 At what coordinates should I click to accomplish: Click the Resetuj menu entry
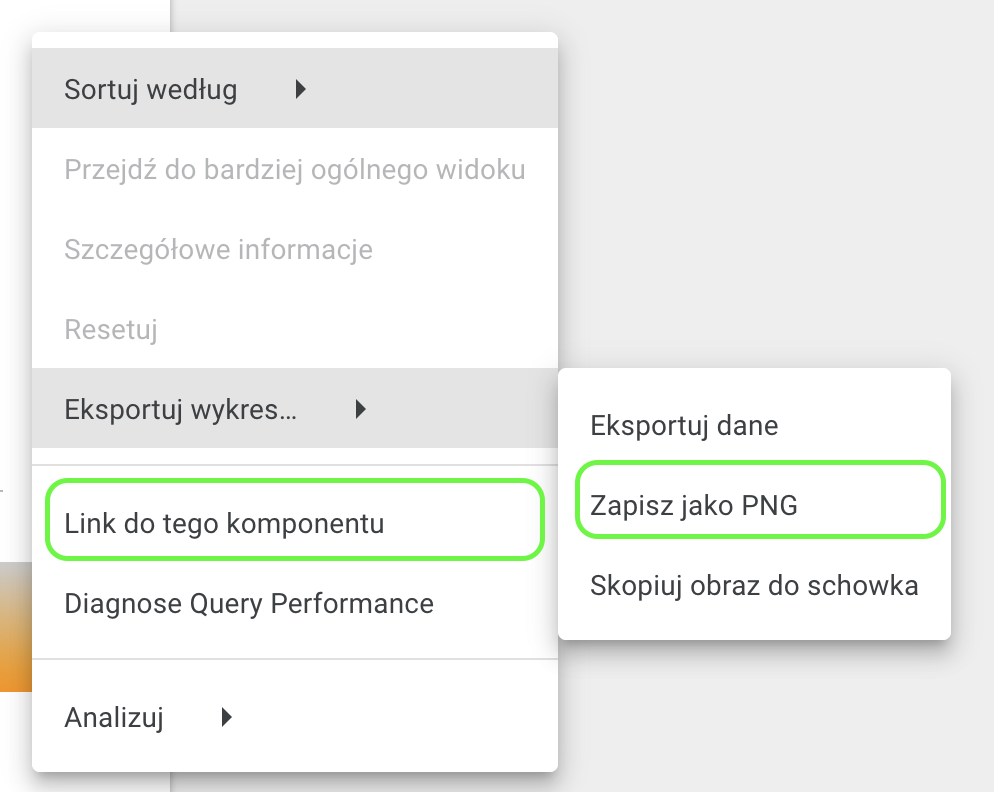(x=111, y=329)
